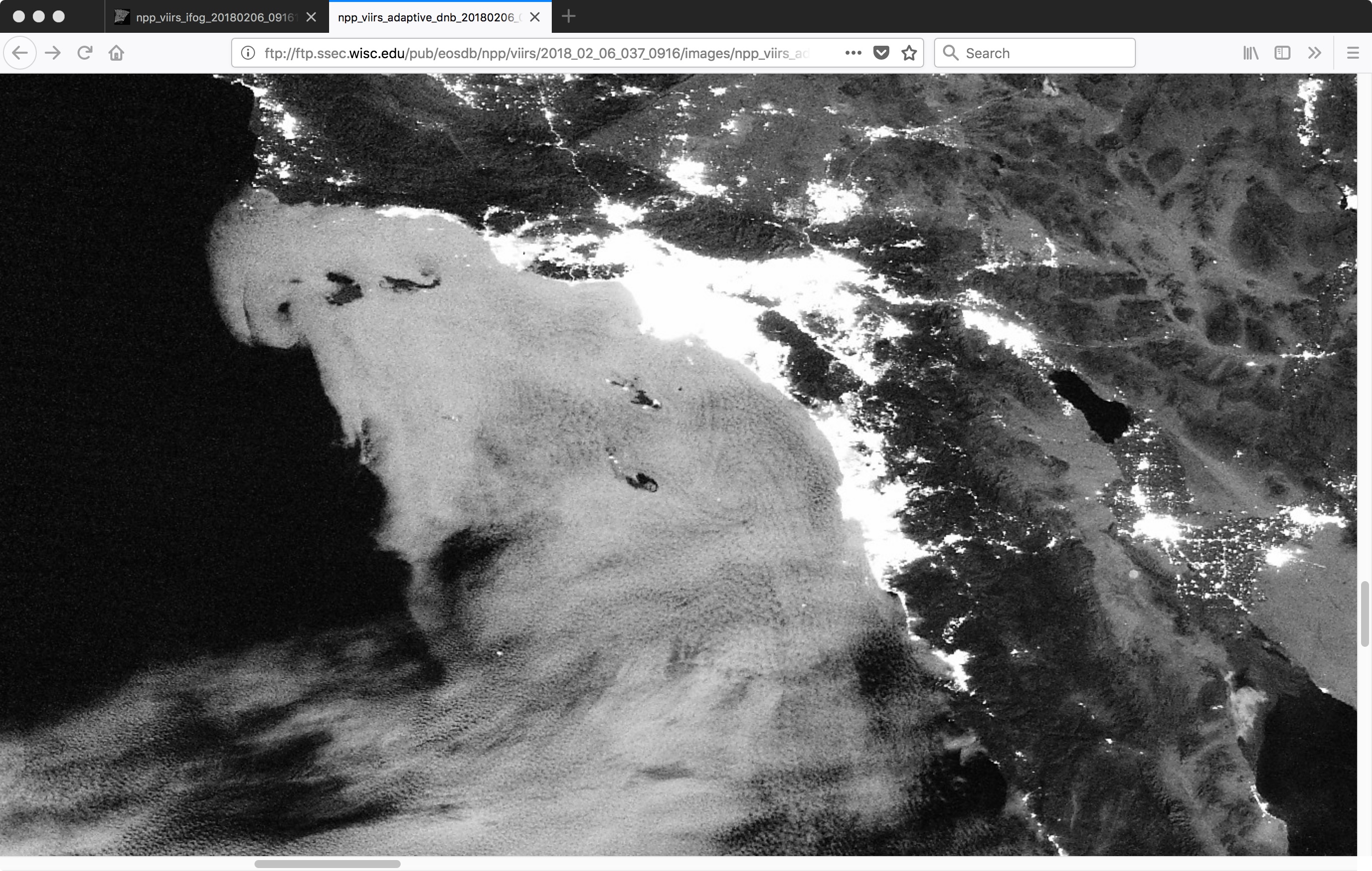Minimize the browser window
This screenshot has width=1372, height=871.
pyautogui.click(x=39, y=16)
